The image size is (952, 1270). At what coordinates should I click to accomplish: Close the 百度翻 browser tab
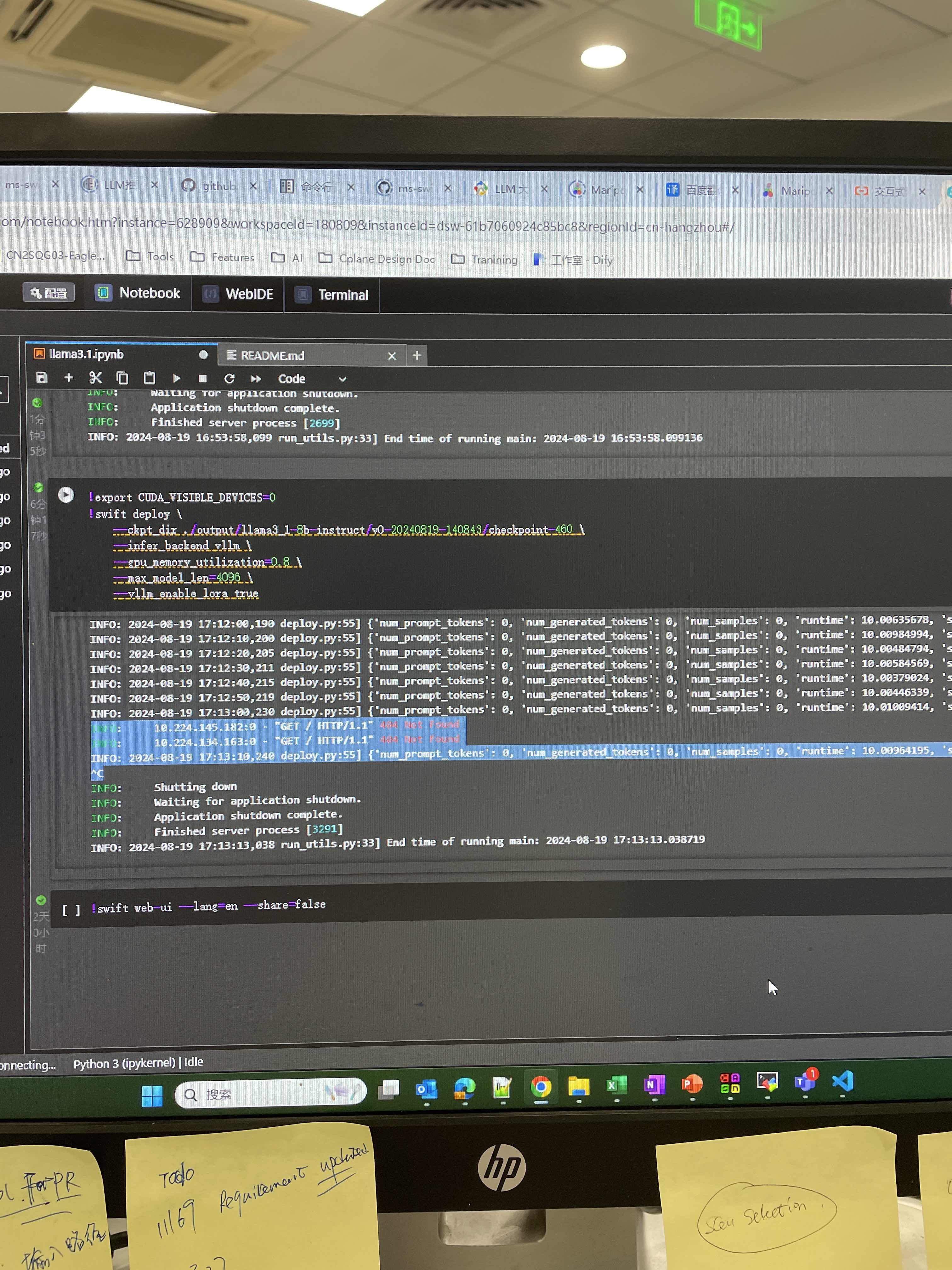coord(735,190)
